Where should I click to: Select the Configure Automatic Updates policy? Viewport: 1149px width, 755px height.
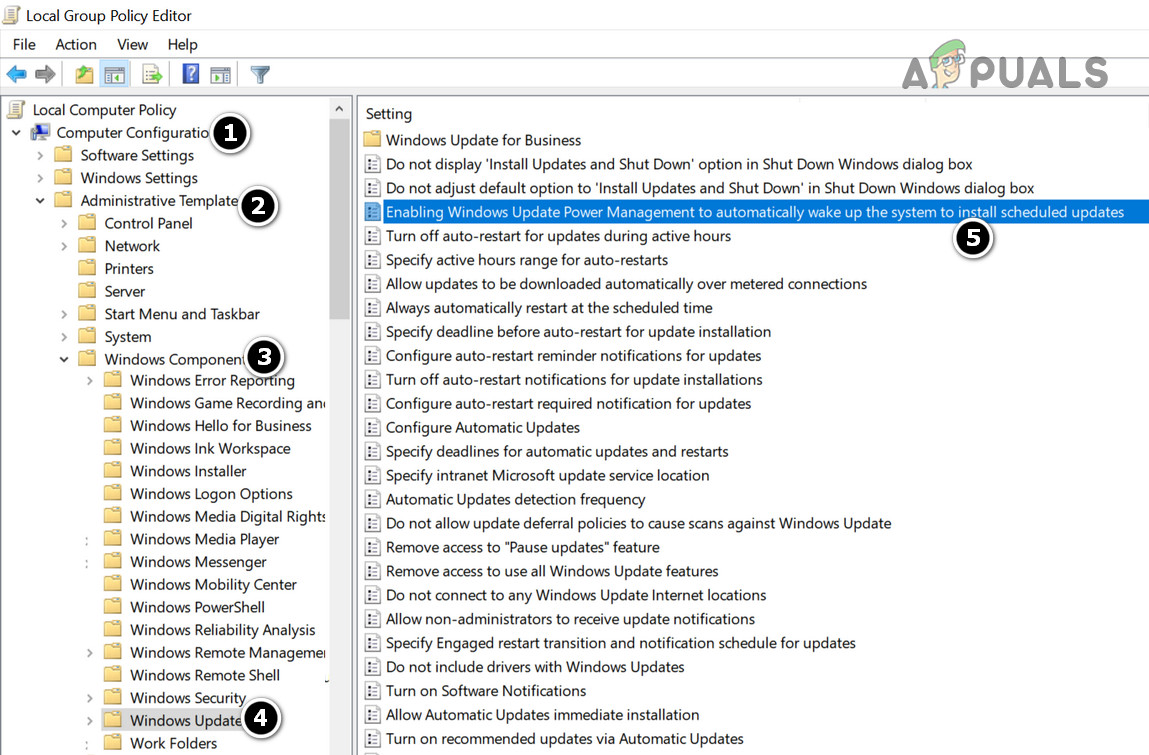tap(482, 427)
